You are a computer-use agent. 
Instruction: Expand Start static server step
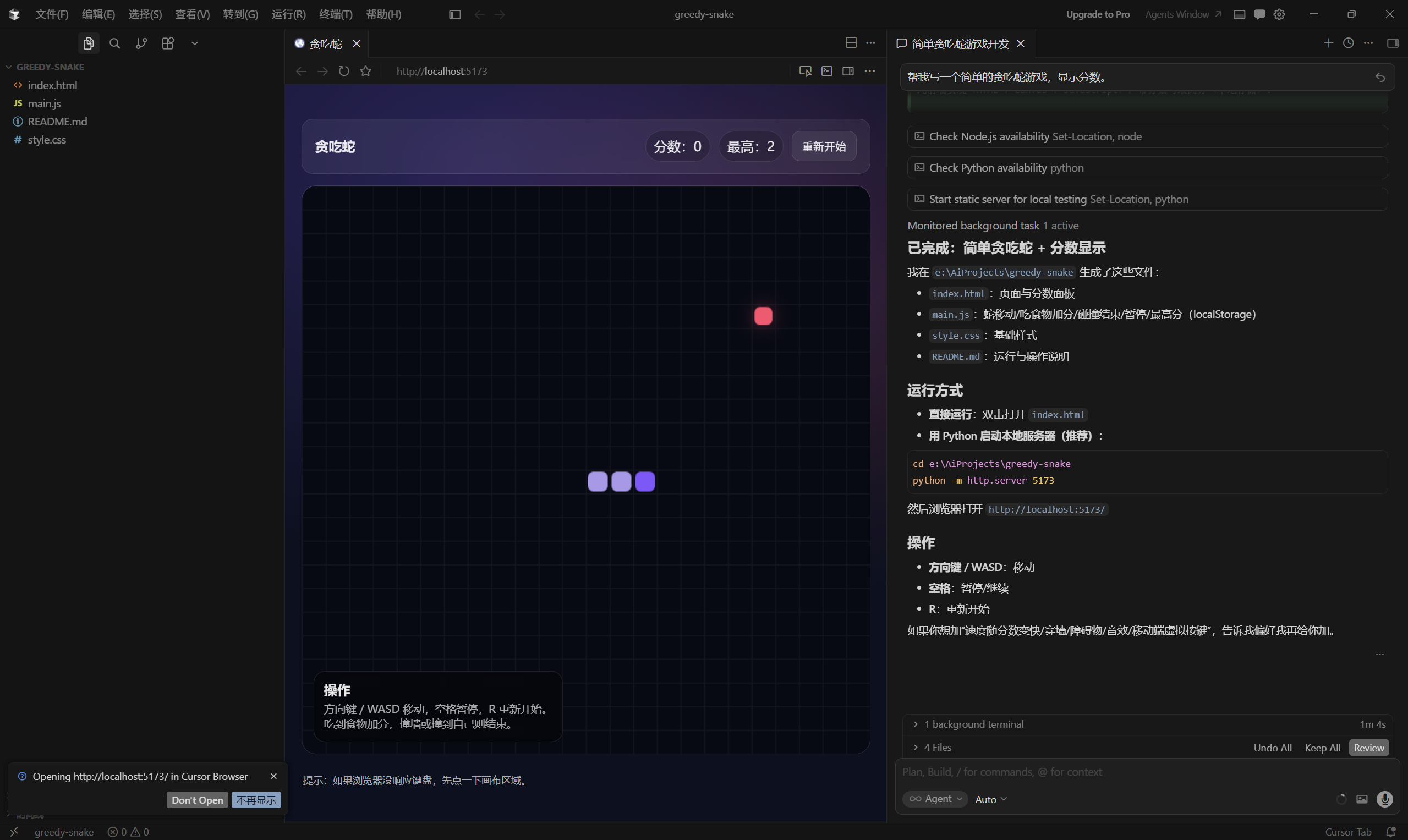1148,199
